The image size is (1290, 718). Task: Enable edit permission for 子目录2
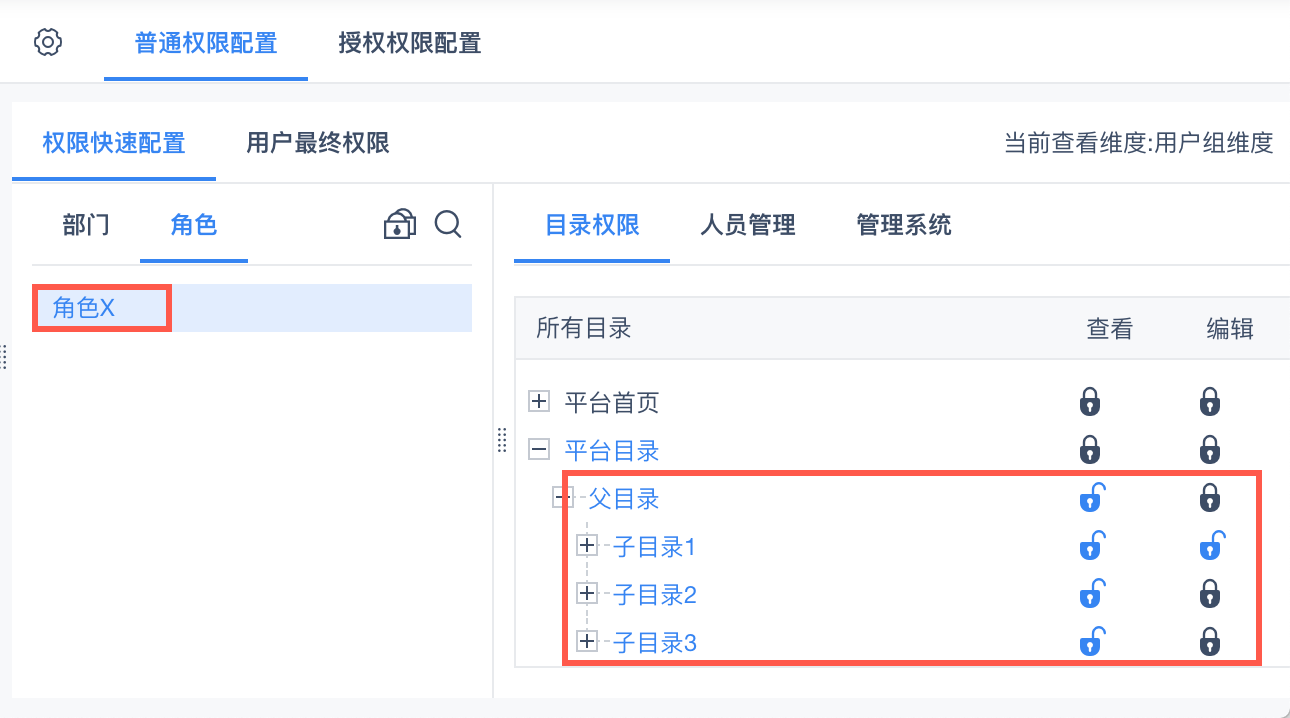point(1210,594)
